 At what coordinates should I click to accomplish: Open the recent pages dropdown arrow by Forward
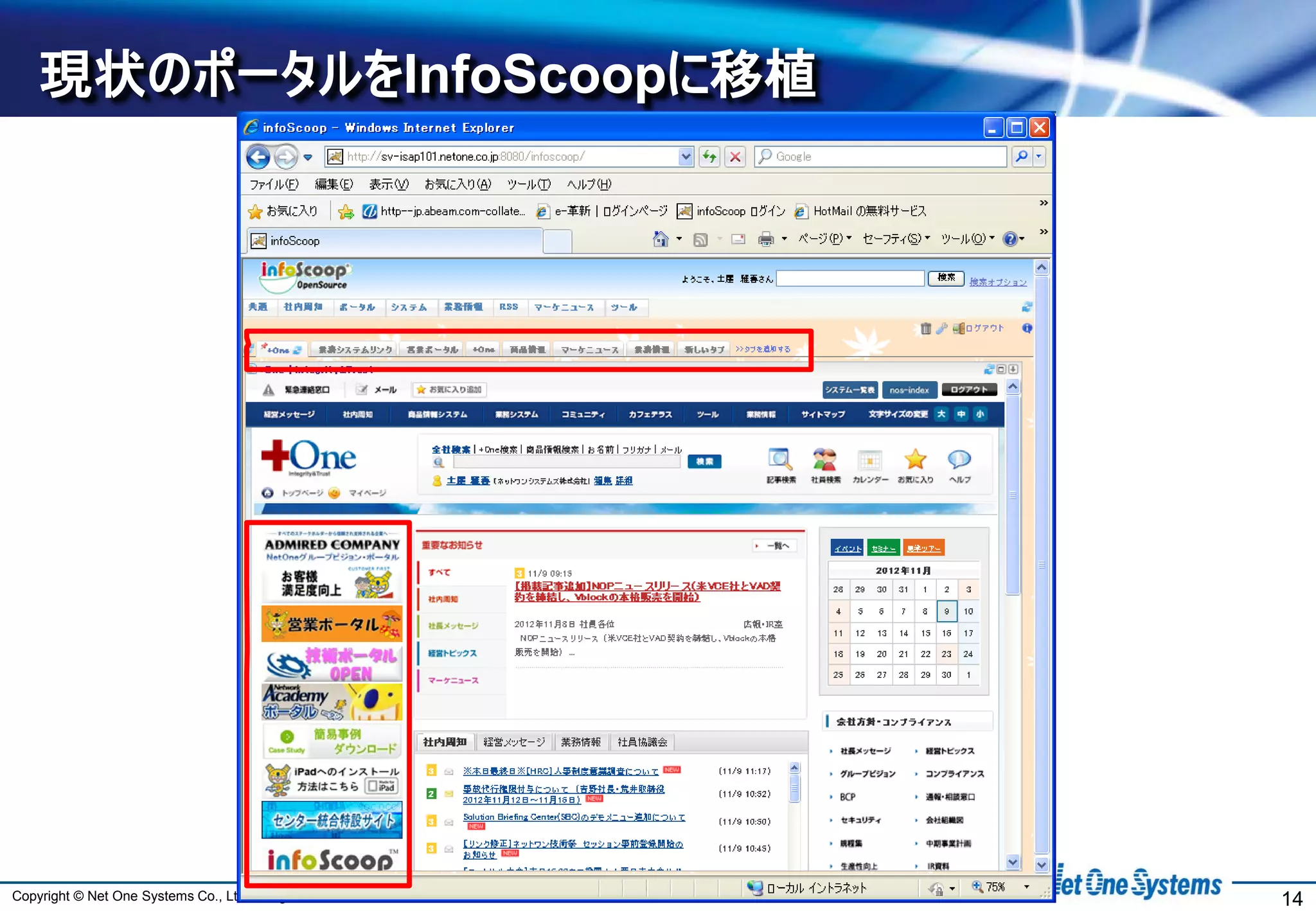pyautogui.click(x=308, y=157)
